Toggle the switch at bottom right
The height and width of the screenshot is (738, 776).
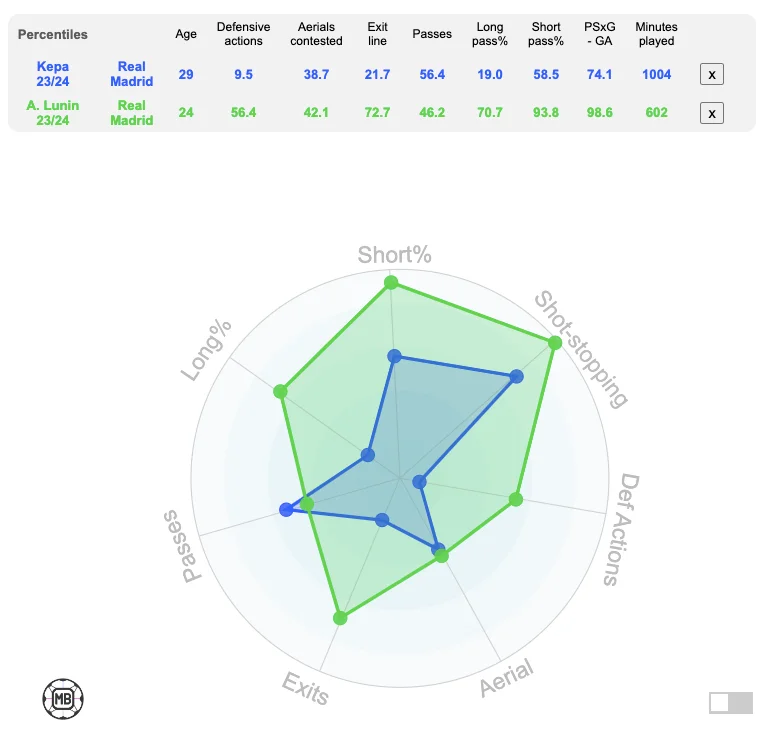[730, 703]
